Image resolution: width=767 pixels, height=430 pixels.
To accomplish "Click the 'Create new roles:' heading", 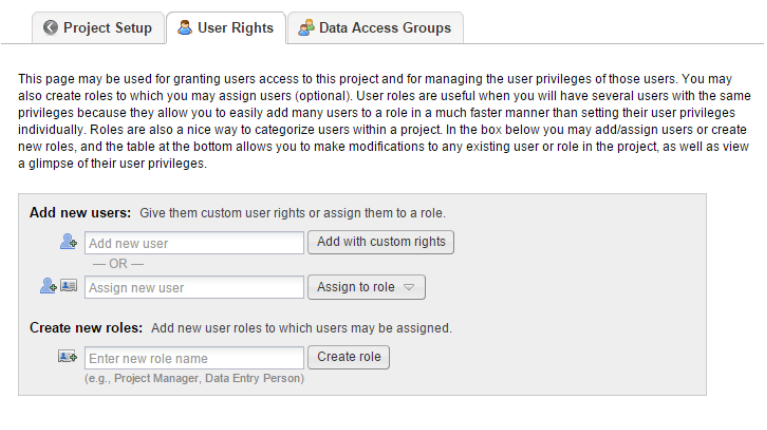I will point(86,328).
